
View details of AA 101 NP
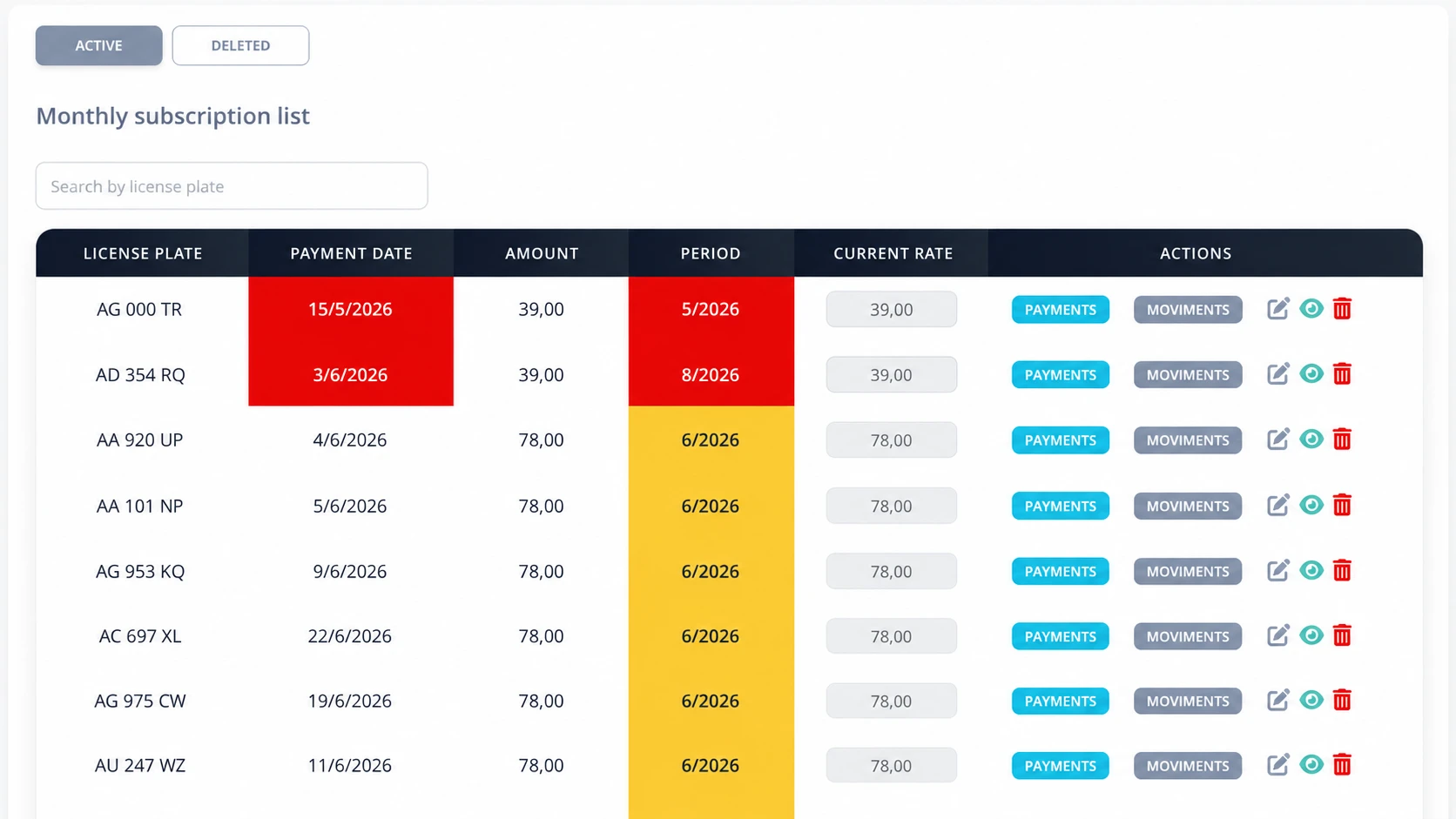[1311, 505]
